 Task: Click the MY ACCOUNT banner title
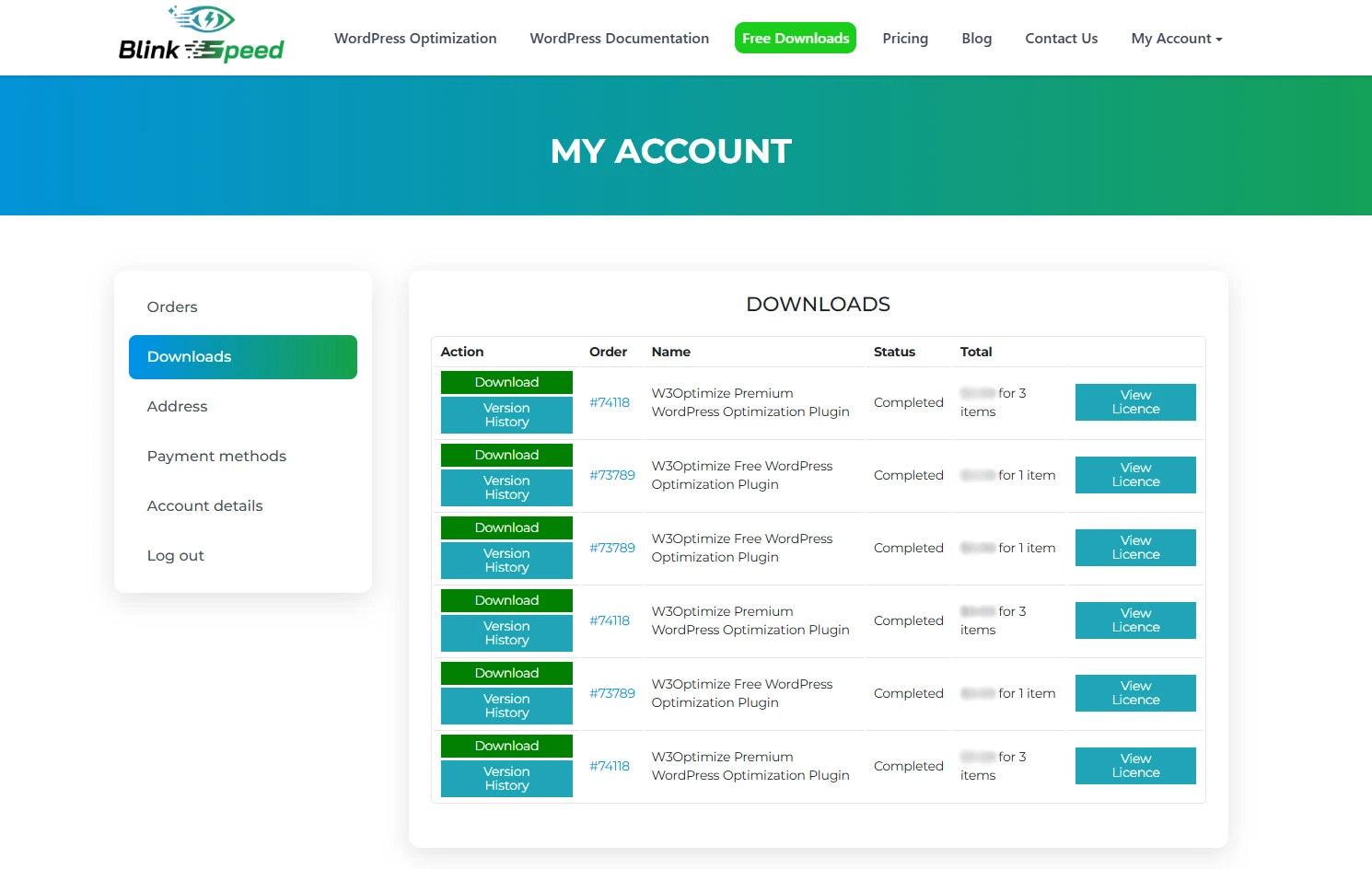(x=671, y=151)
